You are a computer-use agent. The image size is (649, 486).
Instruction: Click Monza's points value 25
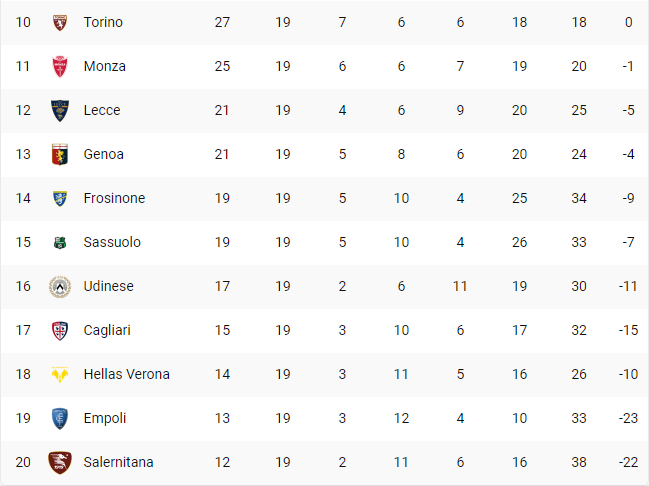[x=222, y=66]
